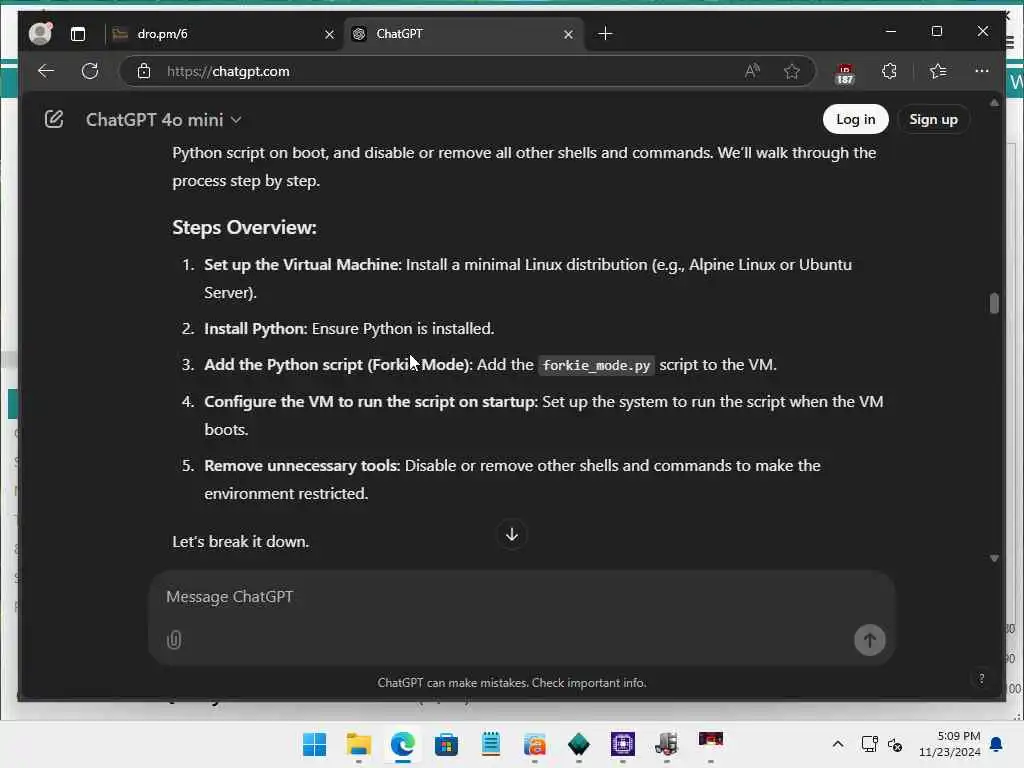The width and height of the screenshot is (1024, 768).
Task: Jump to bottom of conversation arrow
Action: 512,534
